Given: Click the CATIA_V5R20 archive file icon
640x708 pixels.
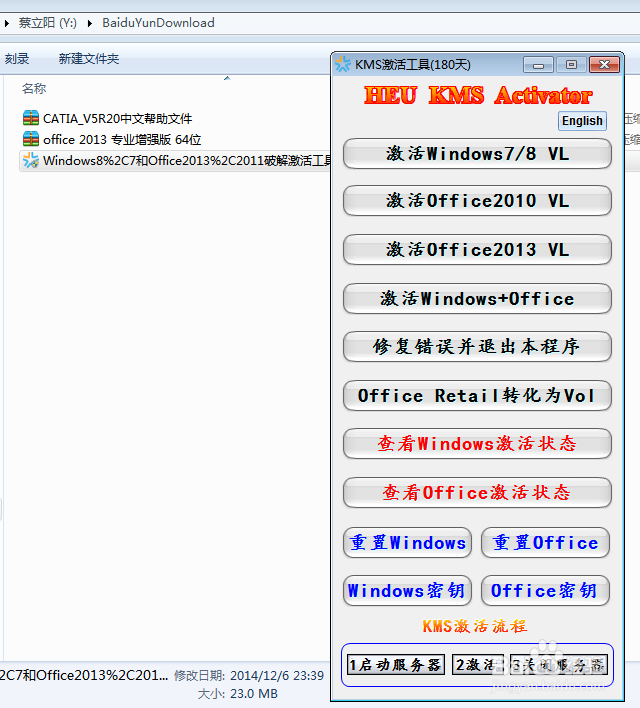Looking at the screenshot, I should 31,118.
